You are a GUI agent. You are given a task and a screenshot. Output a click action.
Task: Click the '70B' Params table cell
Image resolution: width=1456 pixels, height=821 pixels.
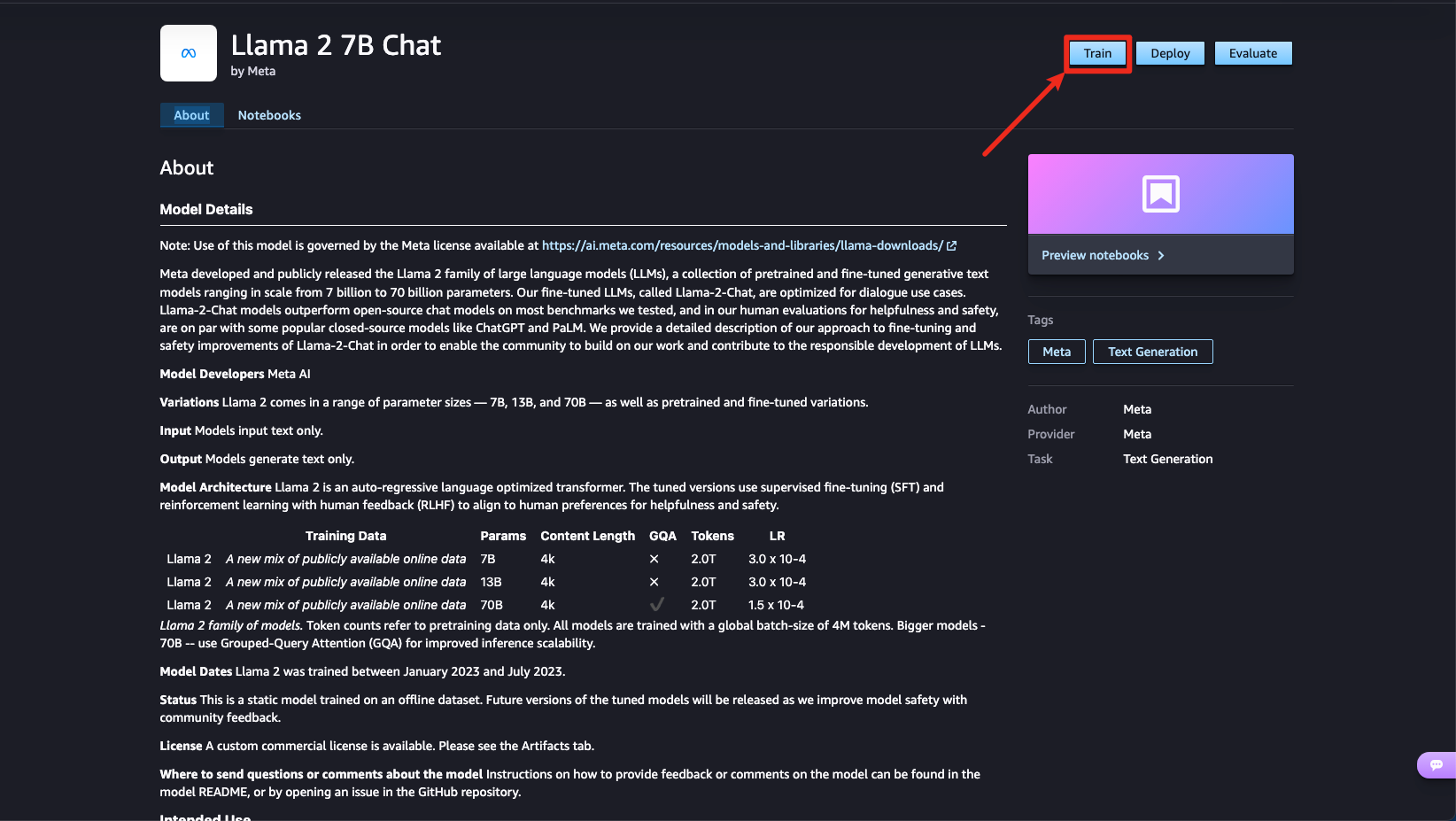click(x=492, y=605)
